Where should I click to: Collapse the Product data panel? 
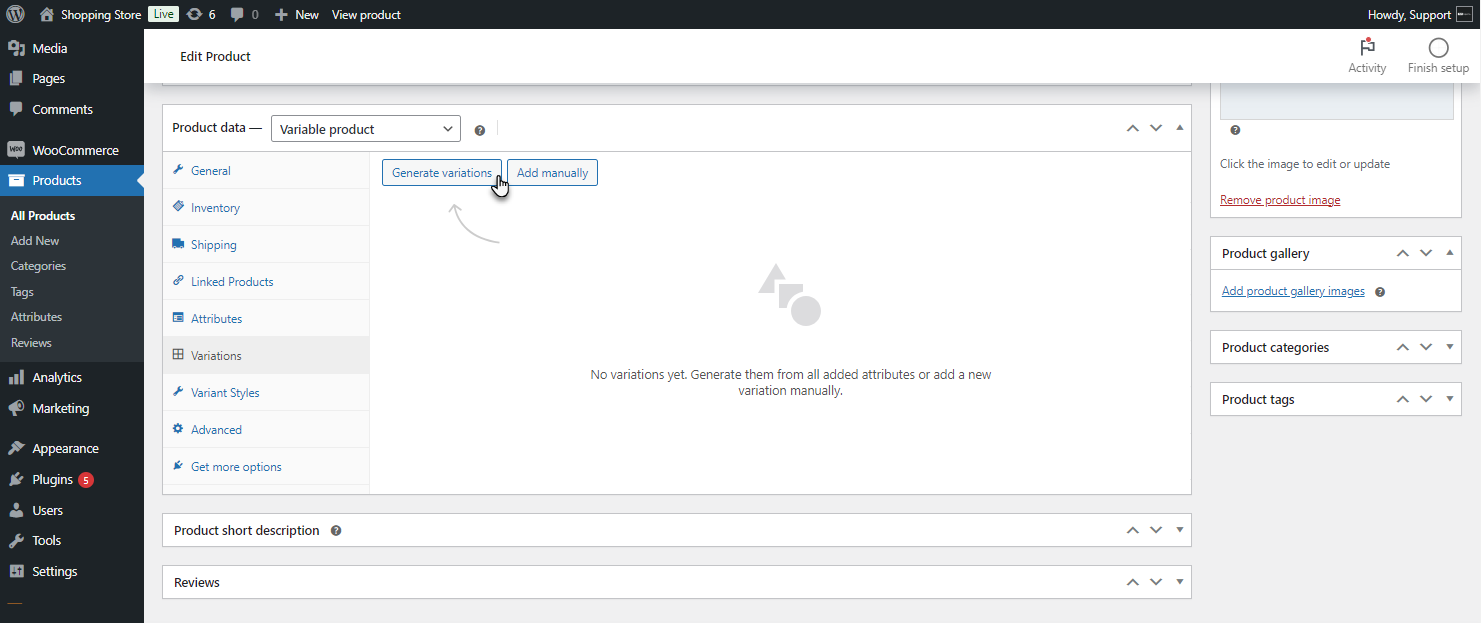[x=1180, y=128]
